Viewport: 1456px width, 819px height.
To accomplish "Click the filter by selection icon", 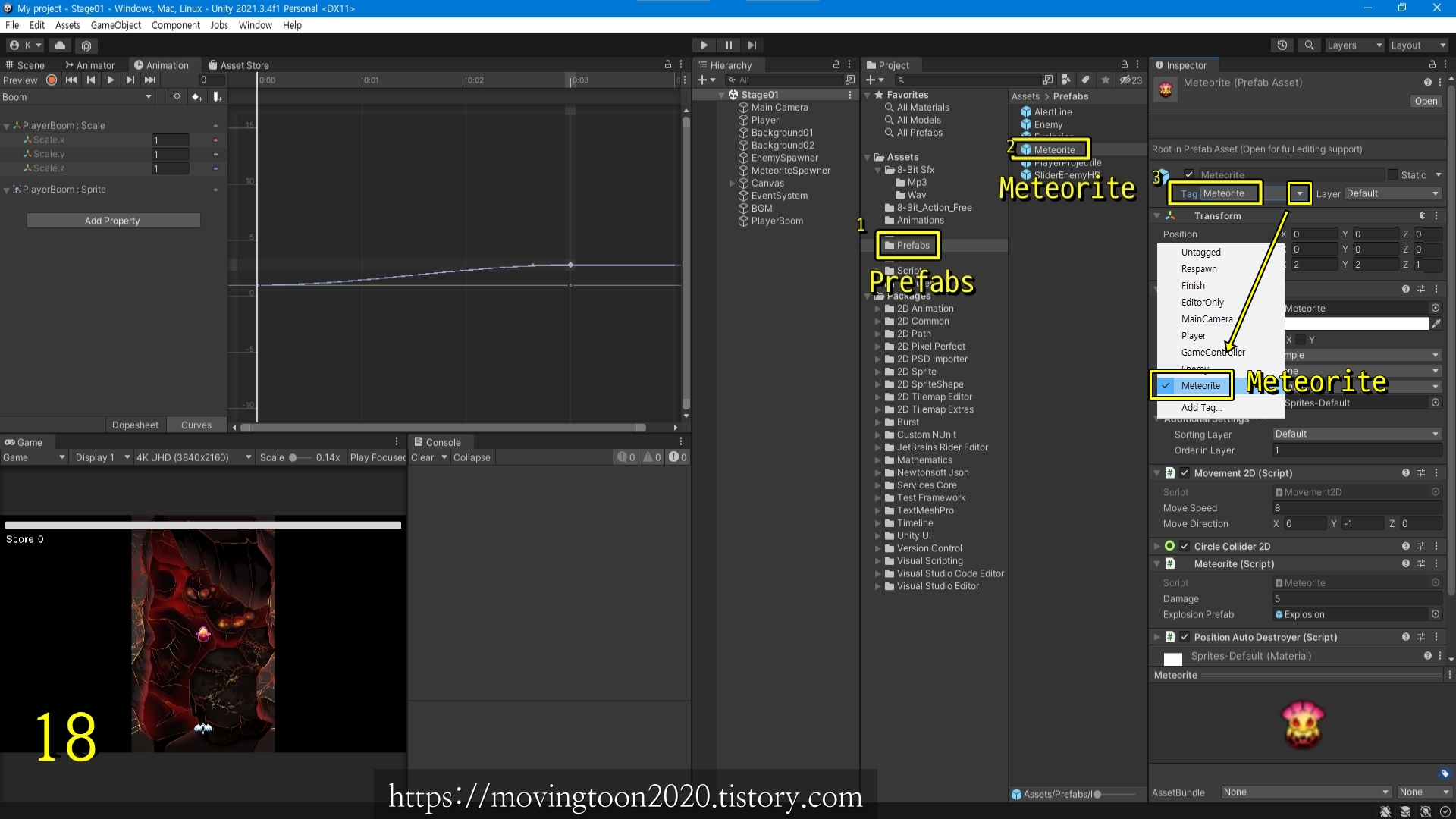I will (x=177, y=96).
